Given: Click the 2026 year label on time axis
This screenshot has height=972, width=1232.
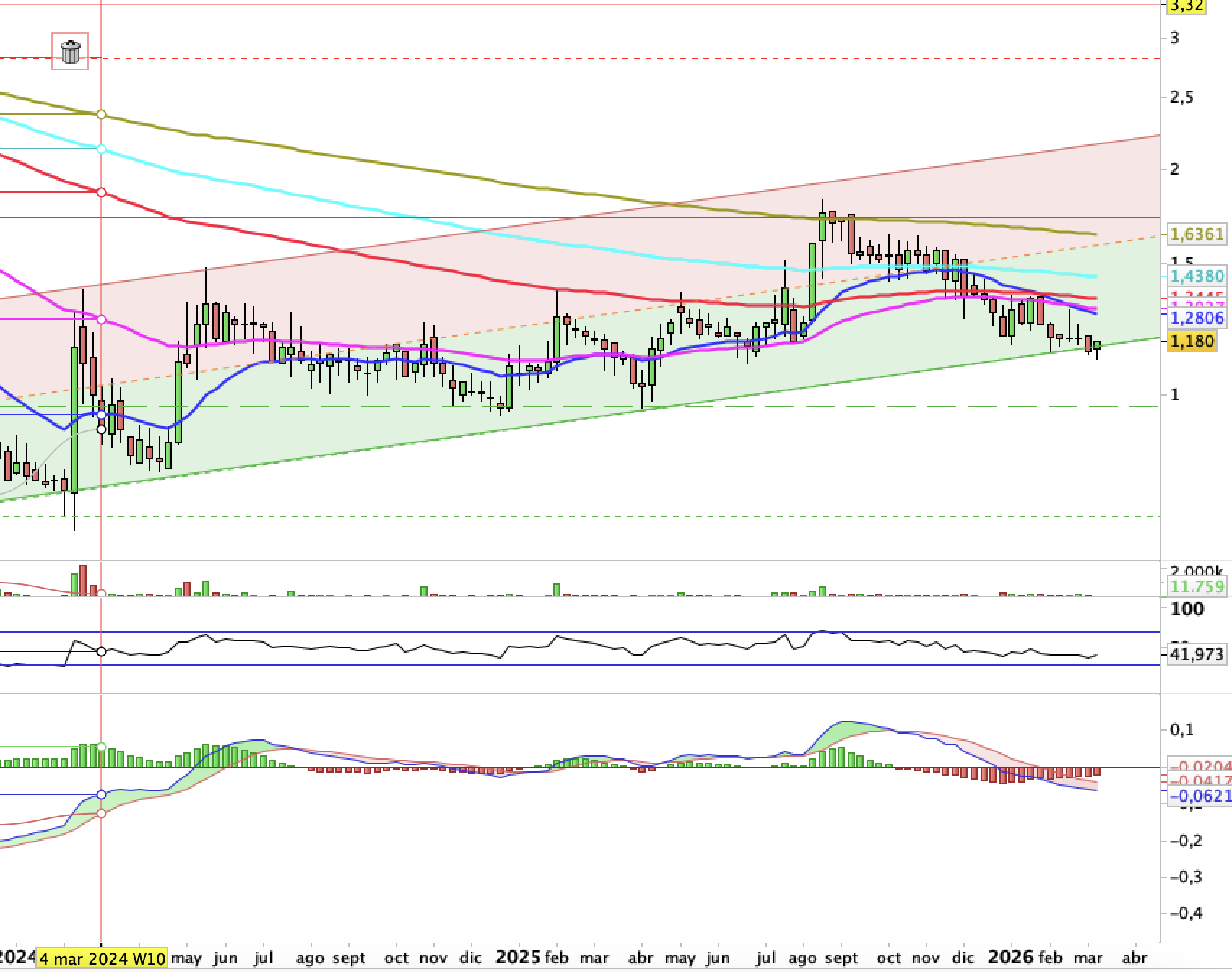Looking at the screenshot, I should (1010, 958).
